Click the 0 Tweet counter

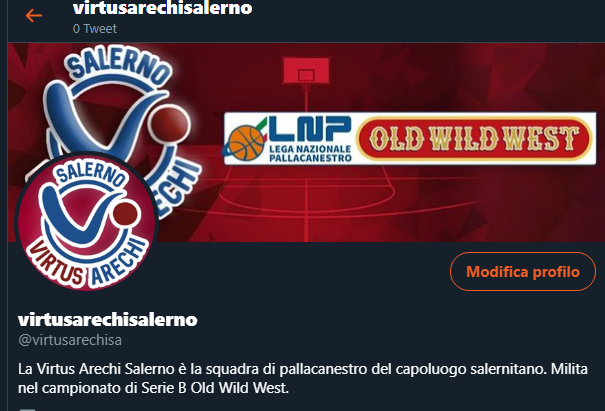point(95,29)
